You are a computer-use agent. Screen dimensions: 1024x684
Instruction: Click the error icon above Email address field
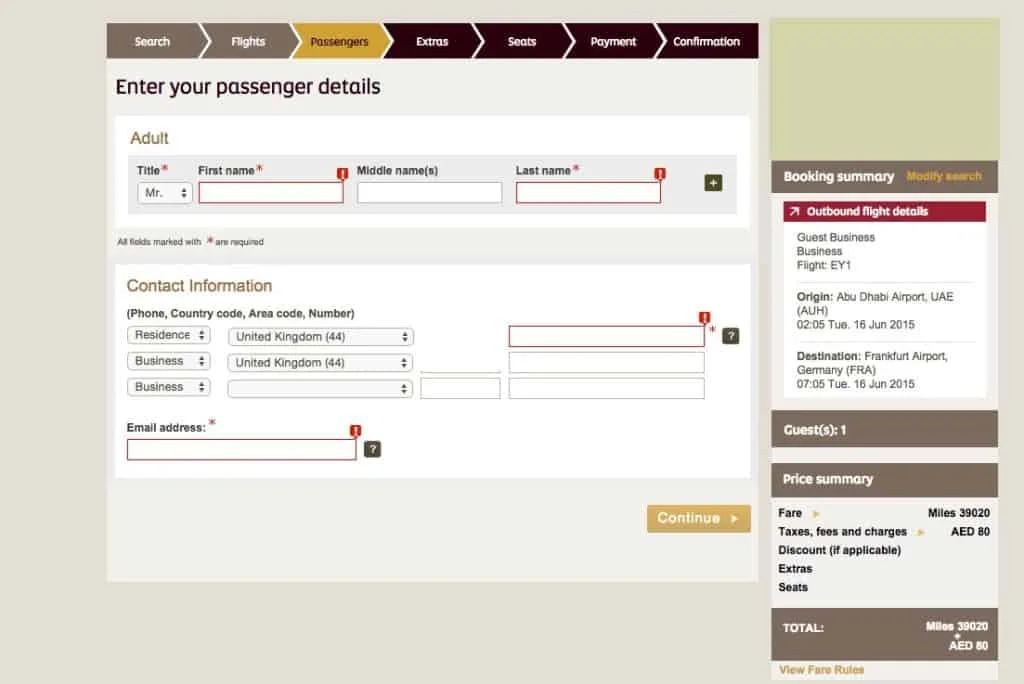355,431
